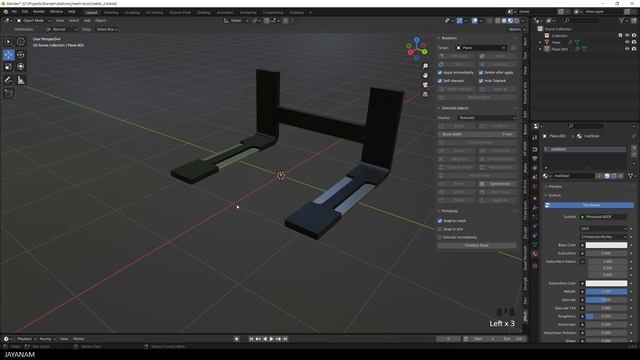Viewport: 640px width, 360px height.
Task: Collapse the Booleans panel section
Action: 449,38
